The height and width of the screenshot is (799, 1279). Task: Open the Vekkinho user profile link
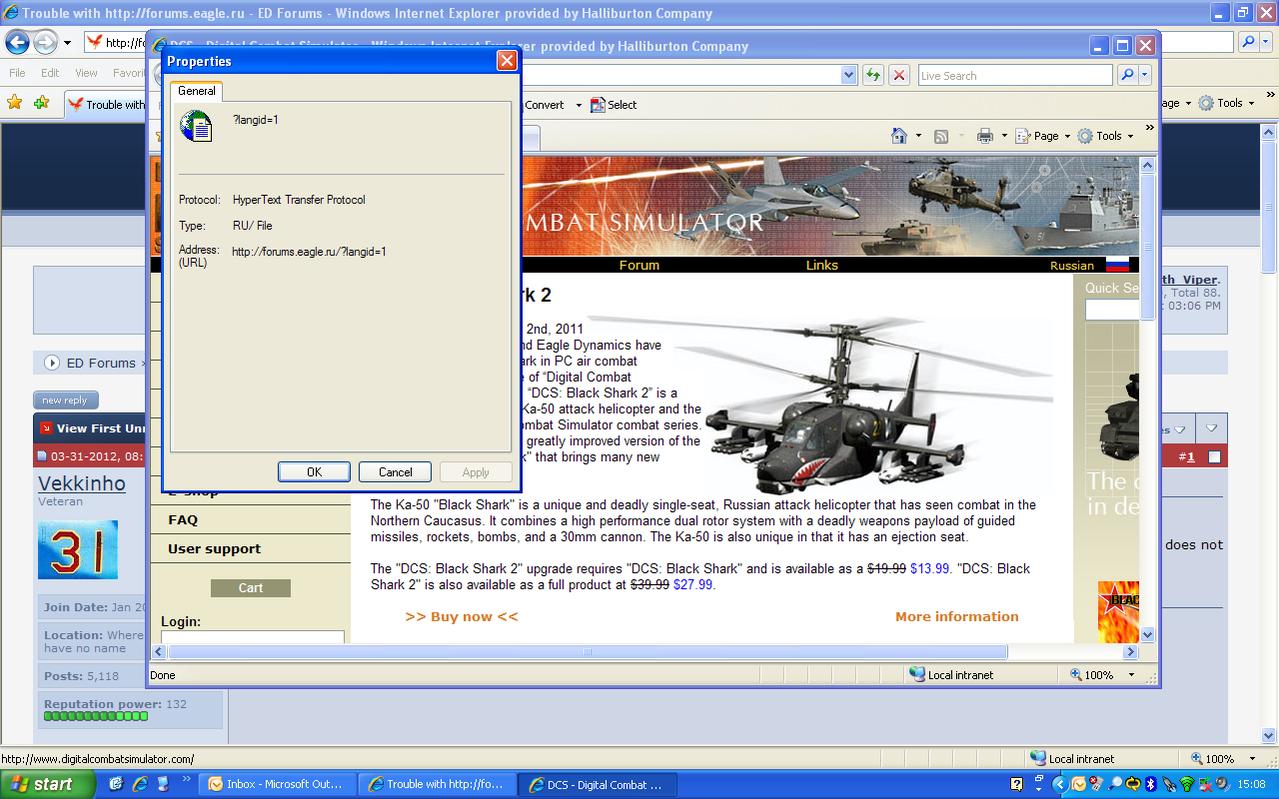tap(82, 484)
